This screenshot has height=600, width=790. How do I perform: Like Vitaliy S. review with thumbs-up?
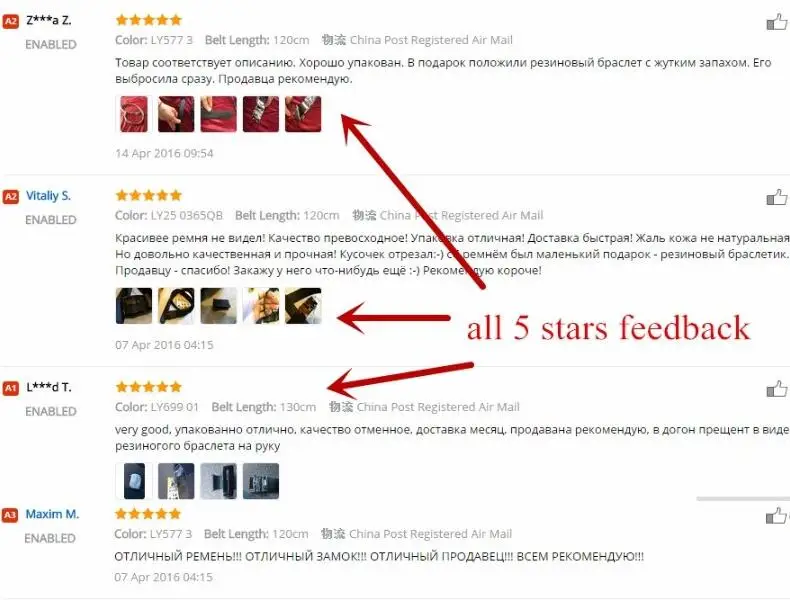click(x=776, y=197)
